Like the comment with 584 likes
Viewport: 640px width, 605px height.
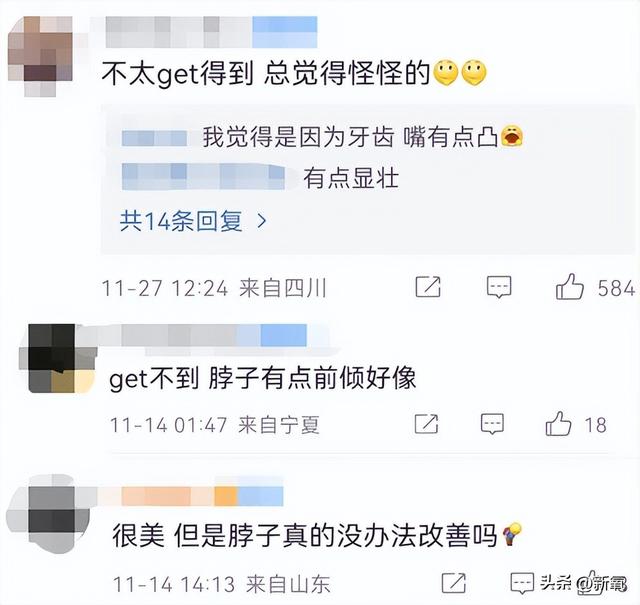[570, 287]
